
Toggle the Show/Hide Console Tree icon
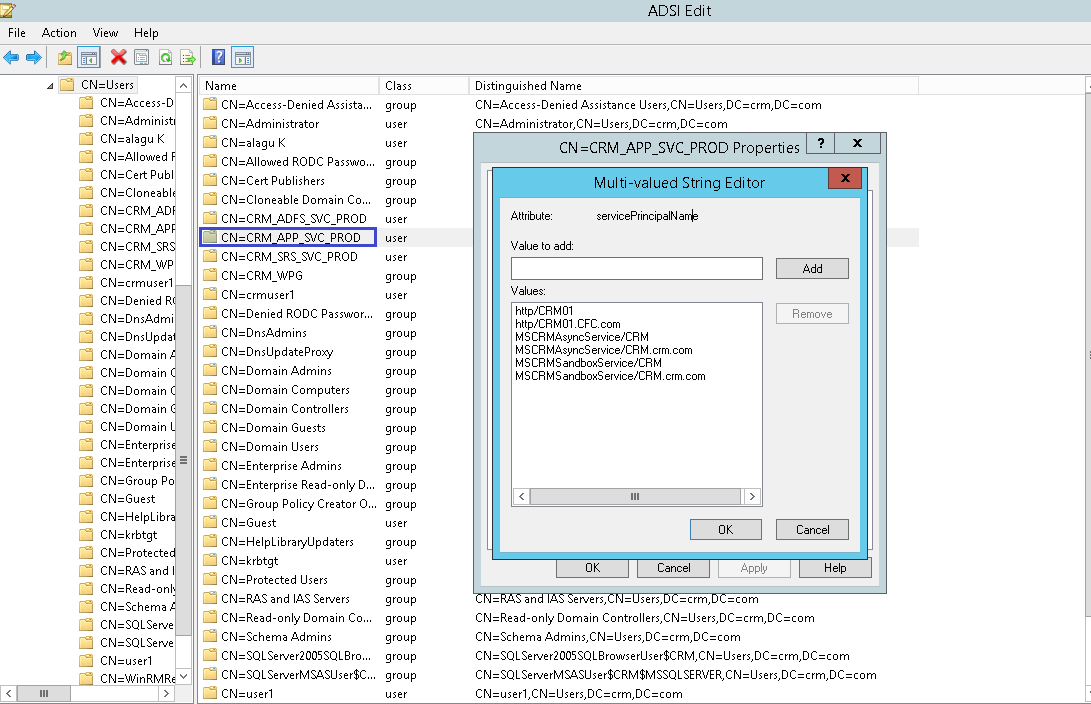[x=89, y=57]
